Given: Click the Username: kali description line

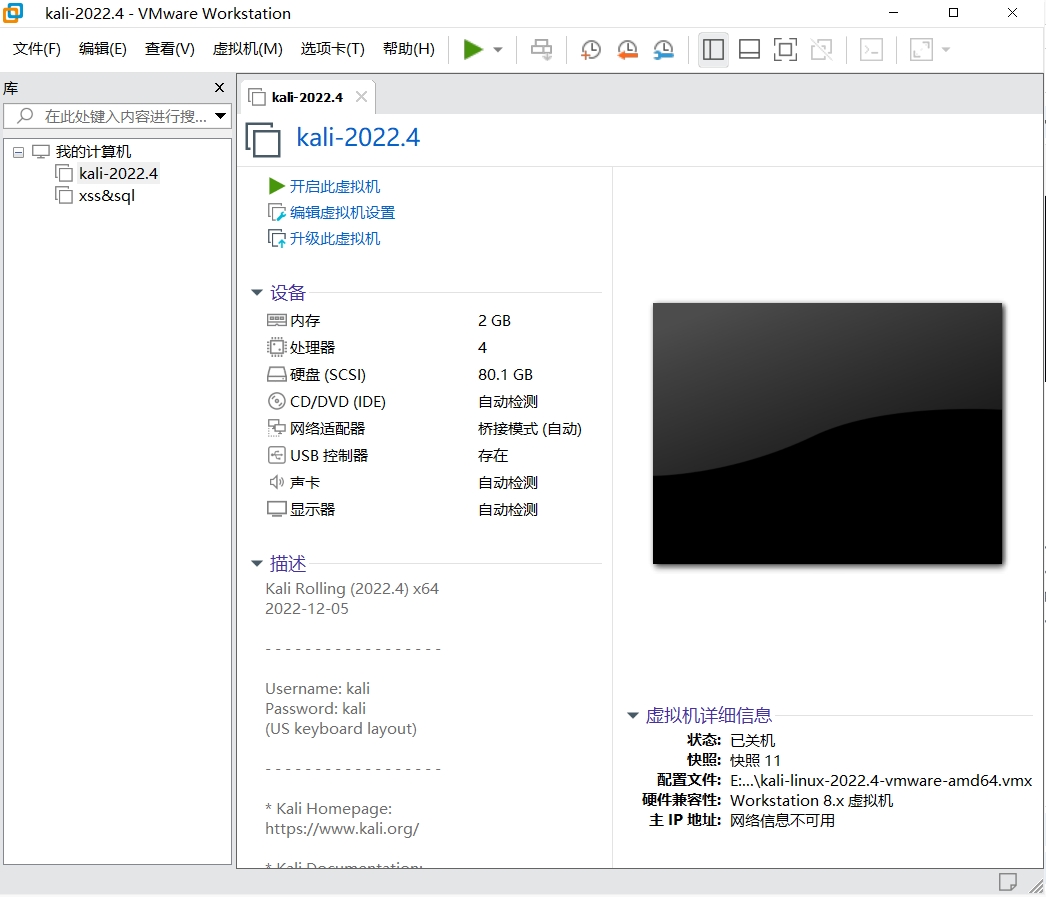Looking at the screenshot, I should click(318, 688).
